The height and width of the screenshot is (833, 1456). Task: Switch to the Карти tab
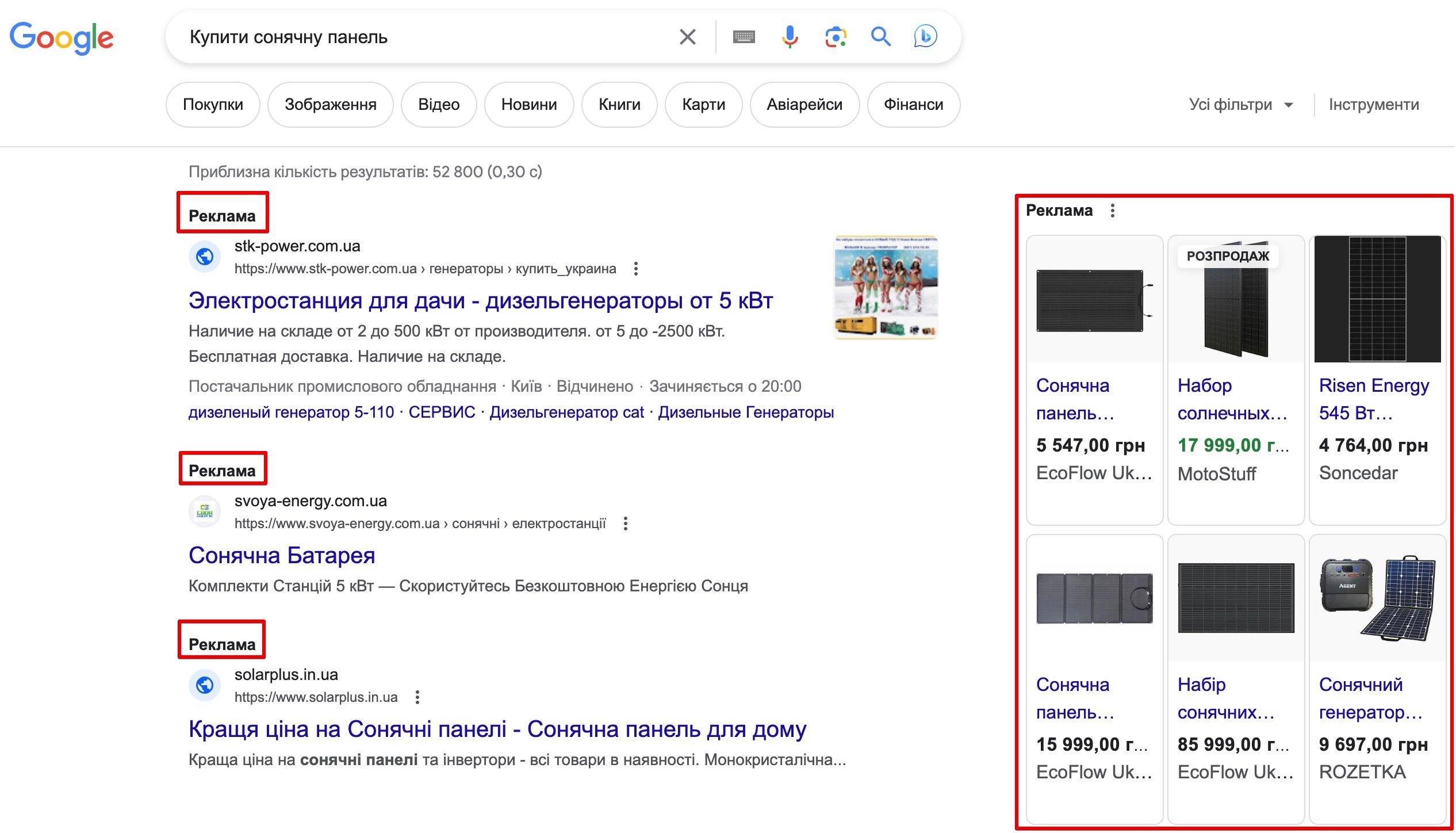pyautogui.click(x=703, y=105)
